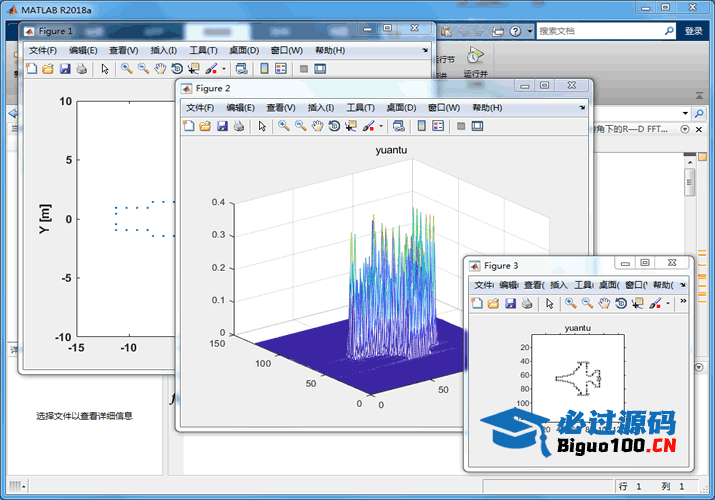This screenshot has width=715, height=500.
Task: Choose Brush data tool in Figure 2
Action: tap(368, 126)
